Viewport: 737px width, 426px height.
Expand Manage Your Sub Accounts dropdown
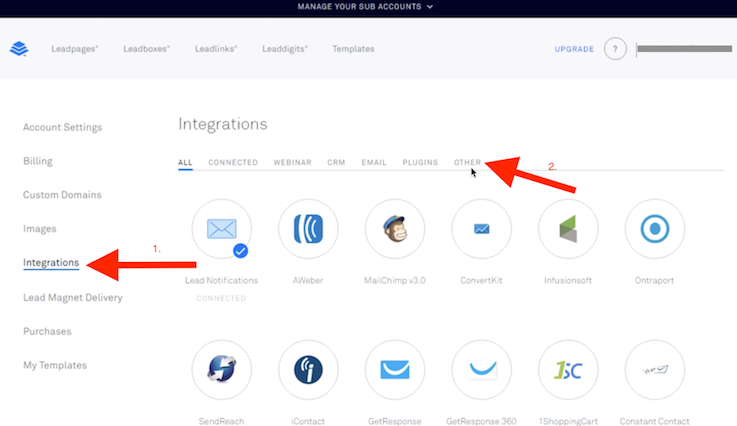[365, 7]
